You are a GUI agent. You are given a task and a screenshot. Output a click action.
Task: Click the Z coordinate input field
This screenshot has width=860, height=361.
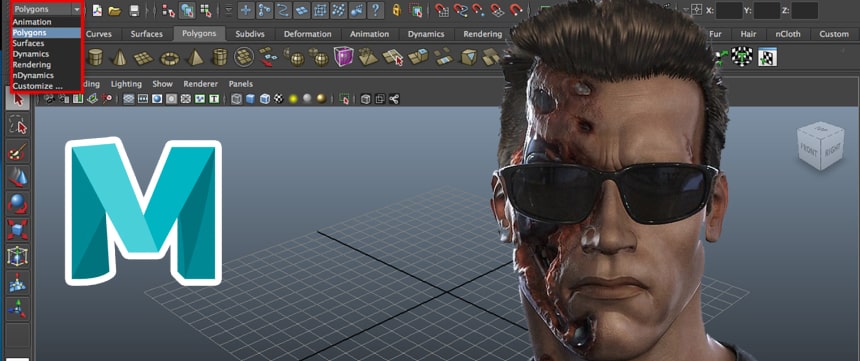click(x=805, y=10)
